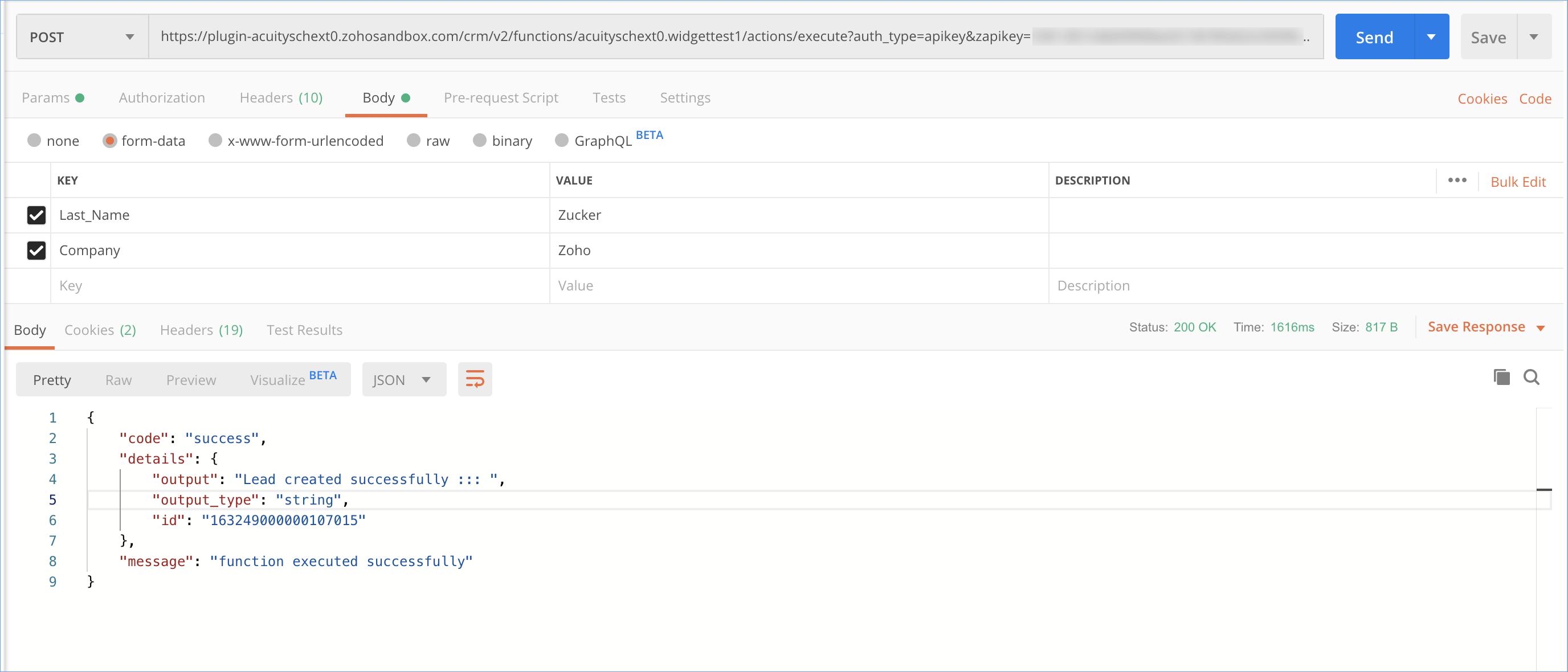
Task: Select the raw body type radio
Action: pos(414,141)
